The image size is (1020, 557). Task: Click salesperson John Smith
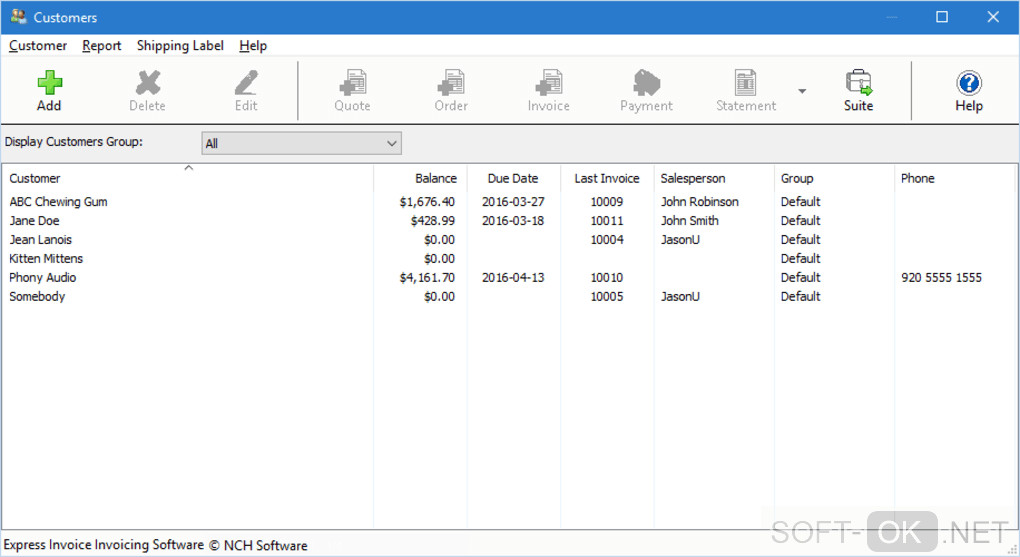690,221
